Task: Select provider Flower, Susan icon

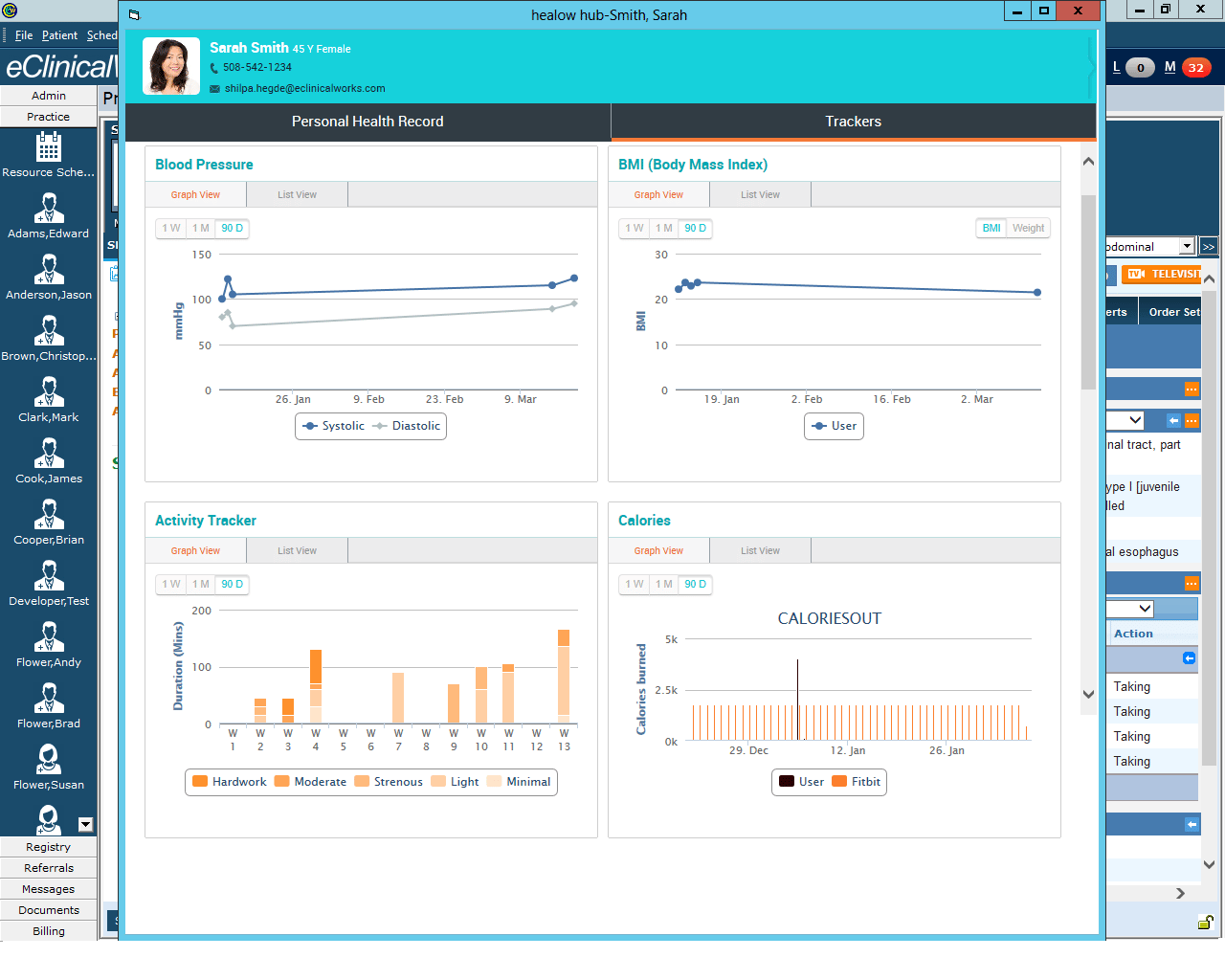Action: point(48,760)
